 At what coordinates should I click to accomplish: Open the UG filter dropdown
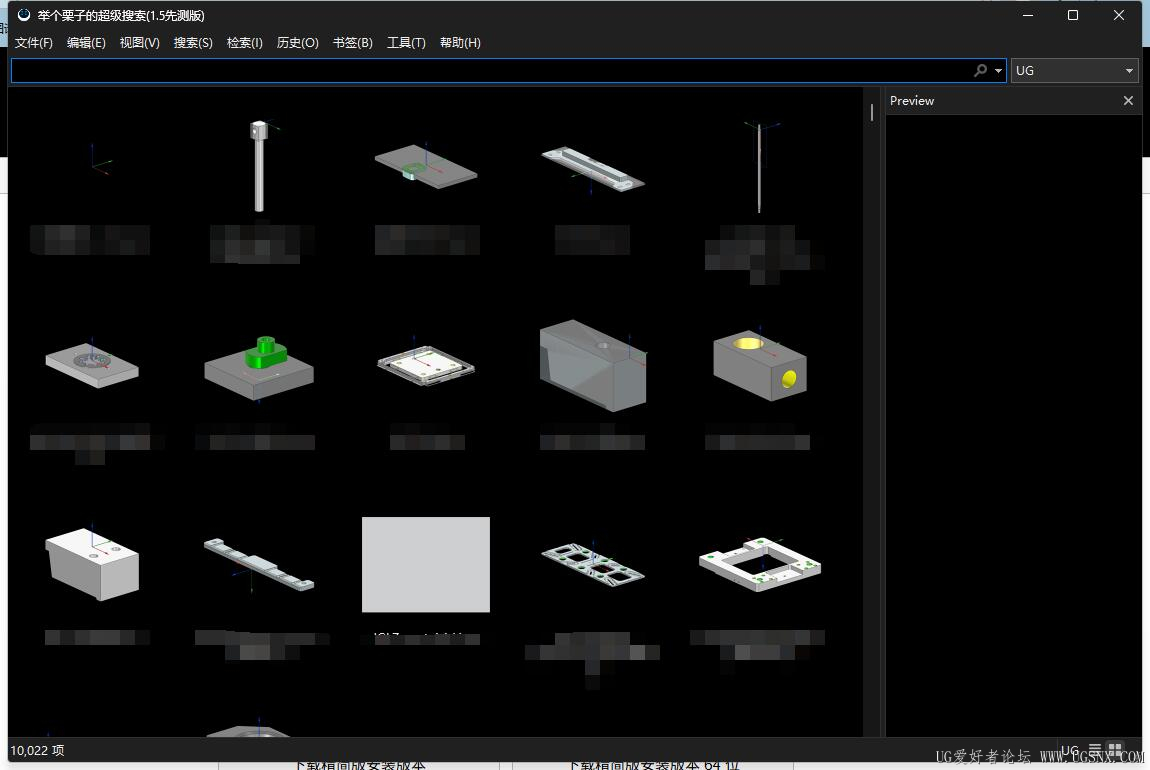(1074, 70)
